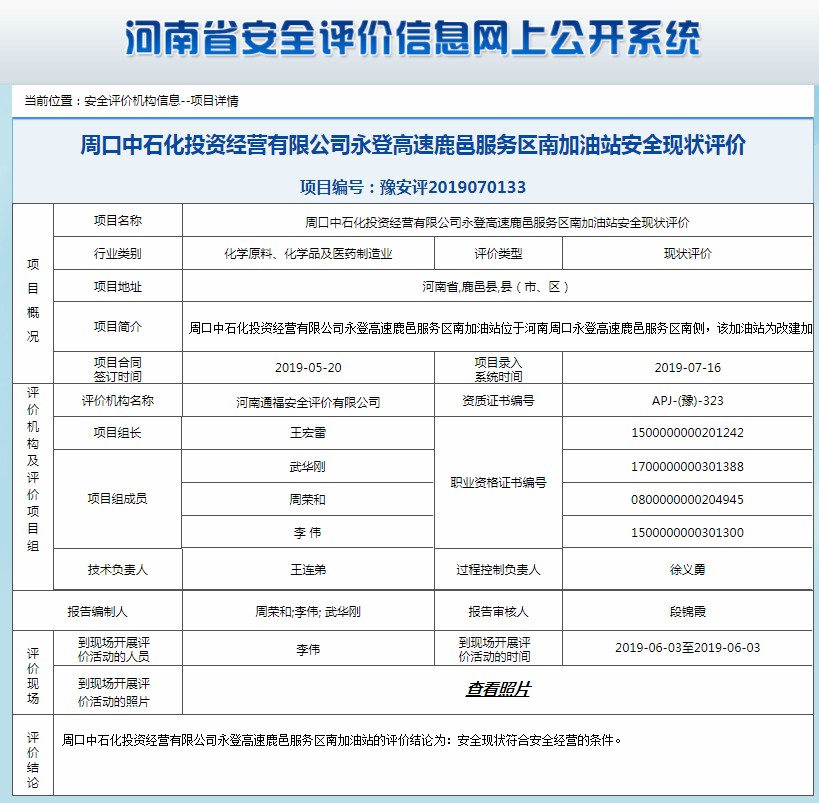
Task: Select the 评价类型 label cell
Action: [x=498, y=253]
